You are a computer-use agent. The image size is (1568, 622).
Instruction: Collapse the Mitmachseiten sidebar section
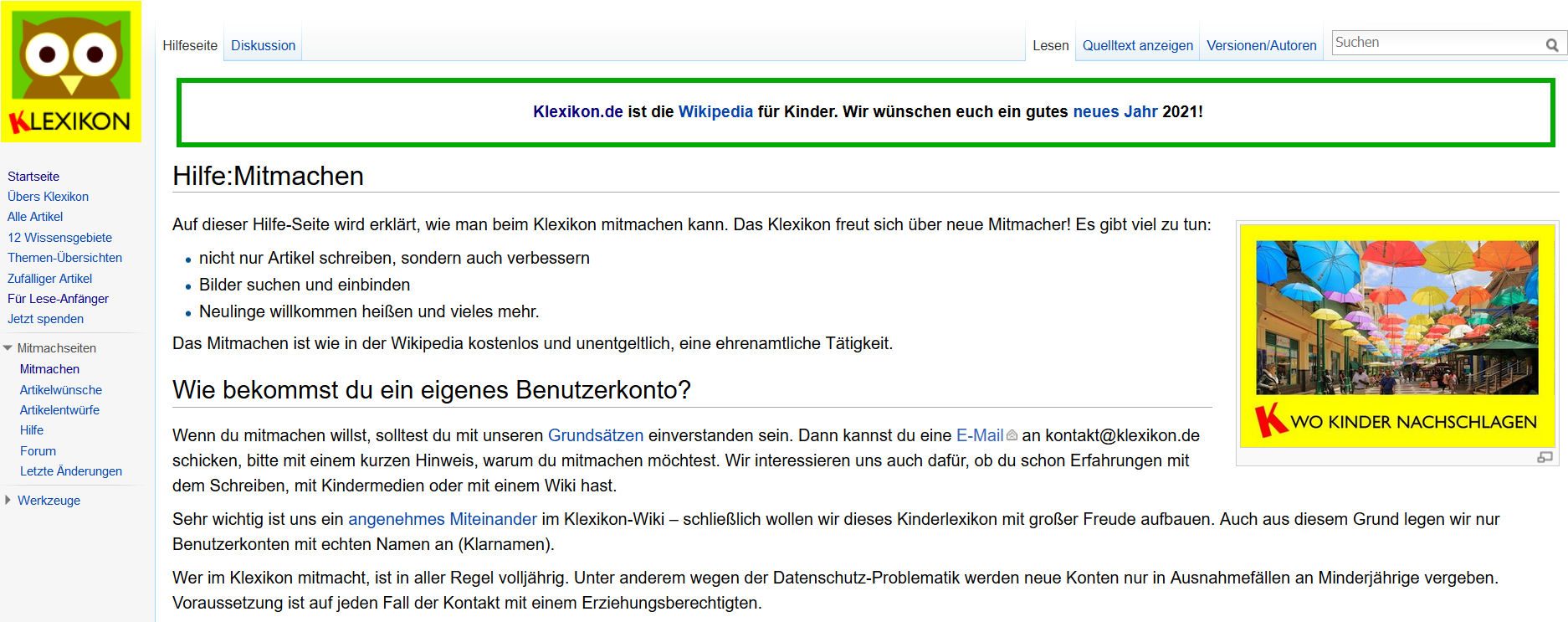(x=8, y=348)
